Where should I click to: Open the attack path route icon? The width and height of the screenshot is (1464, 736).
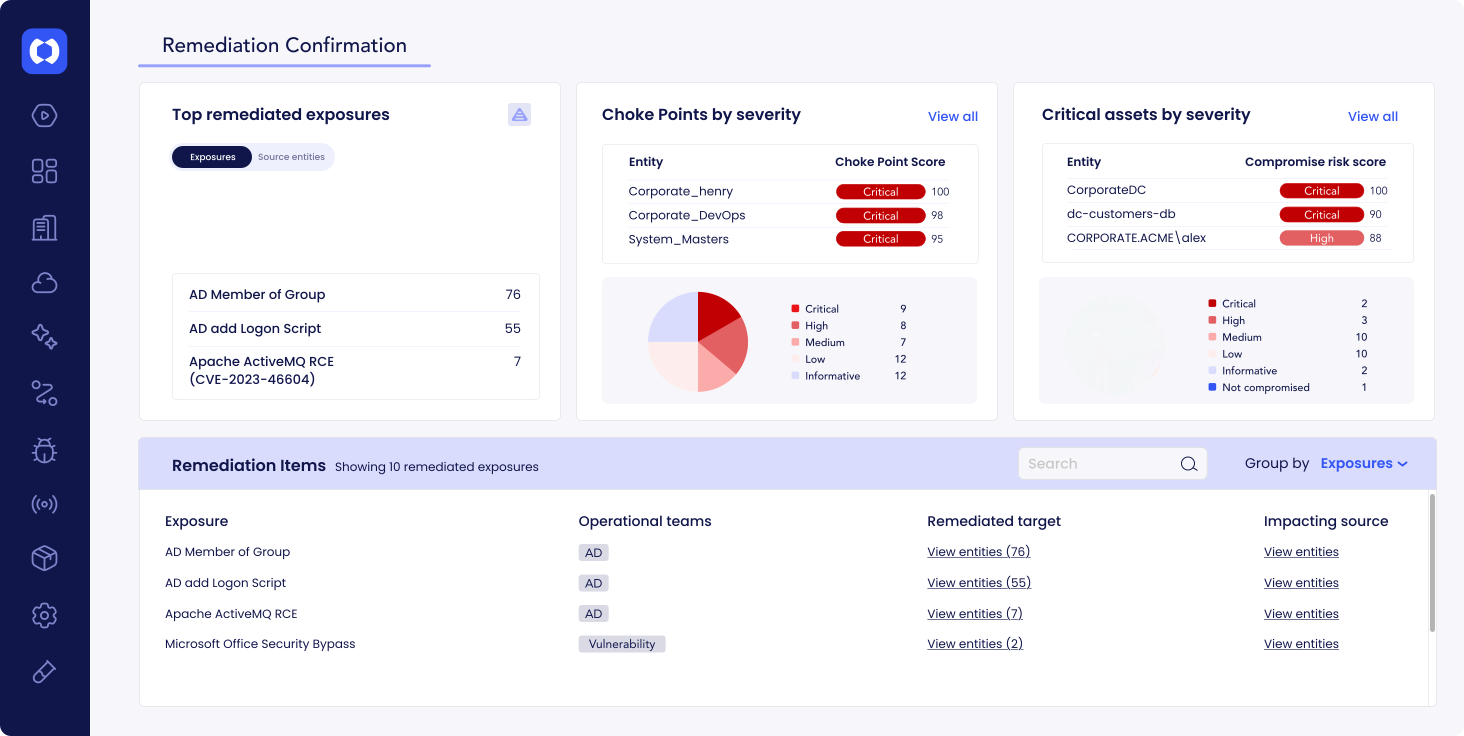click(x=44, y=393)
